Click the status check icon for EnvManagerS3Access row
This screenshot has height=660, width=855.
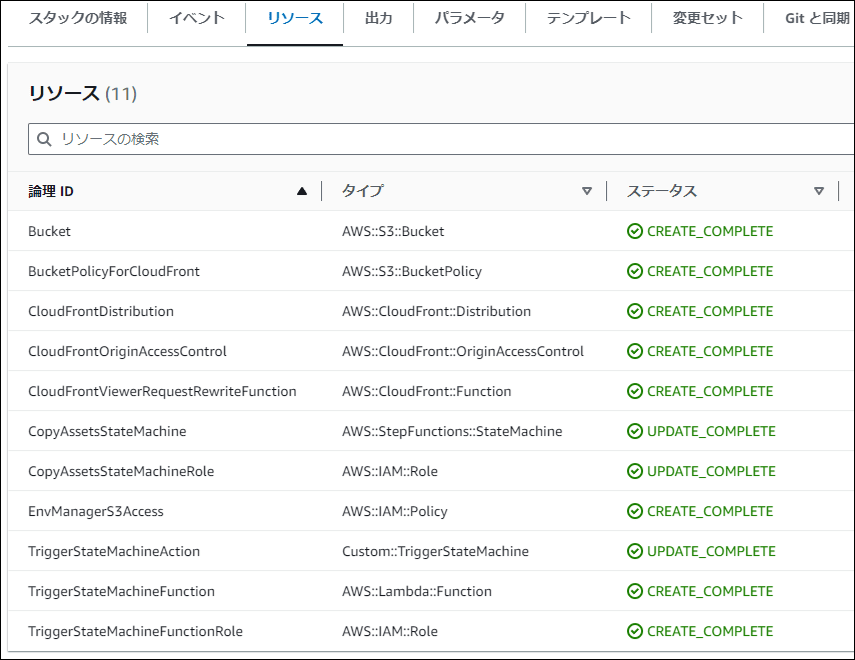(x=635, y=511)
